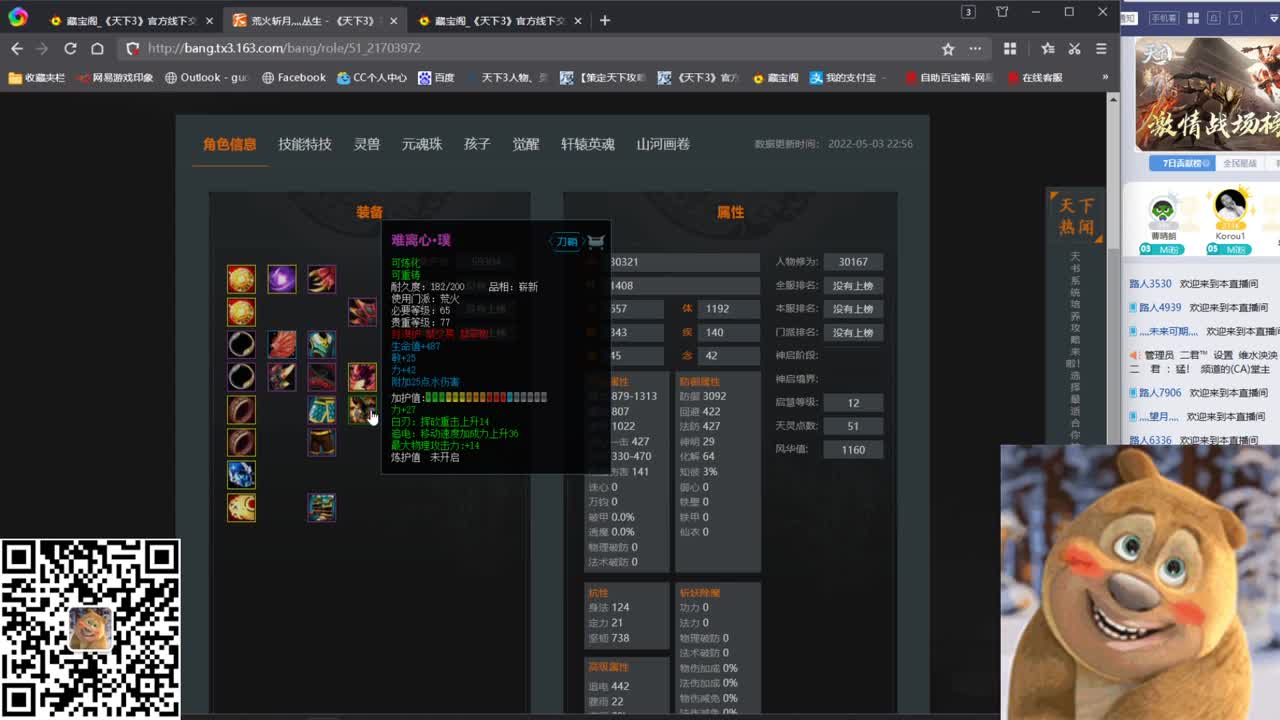1280x720 pixels.
Task: Toggle the bookmark star in the address bar
Action: pos(947,47)
